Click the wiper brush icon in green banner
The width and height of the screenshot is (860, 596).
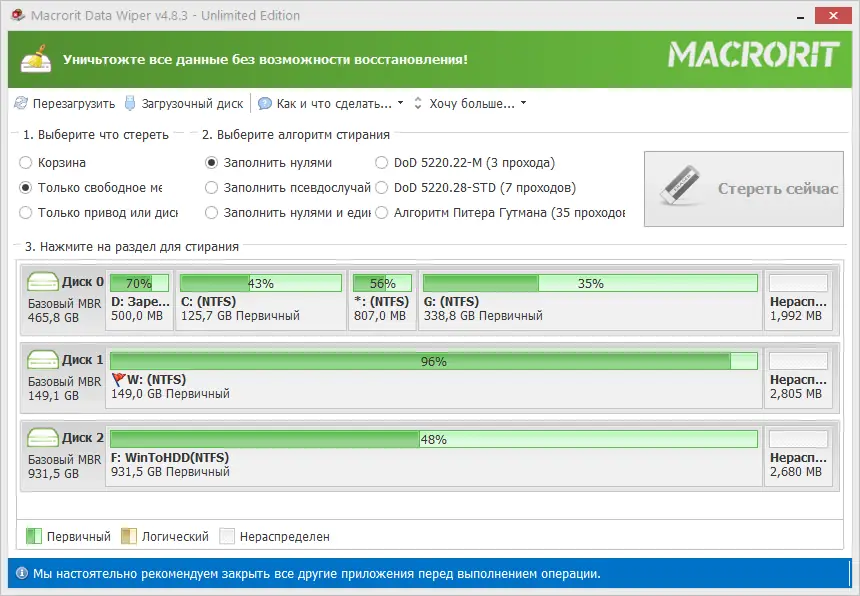click(x=36, y=59)
